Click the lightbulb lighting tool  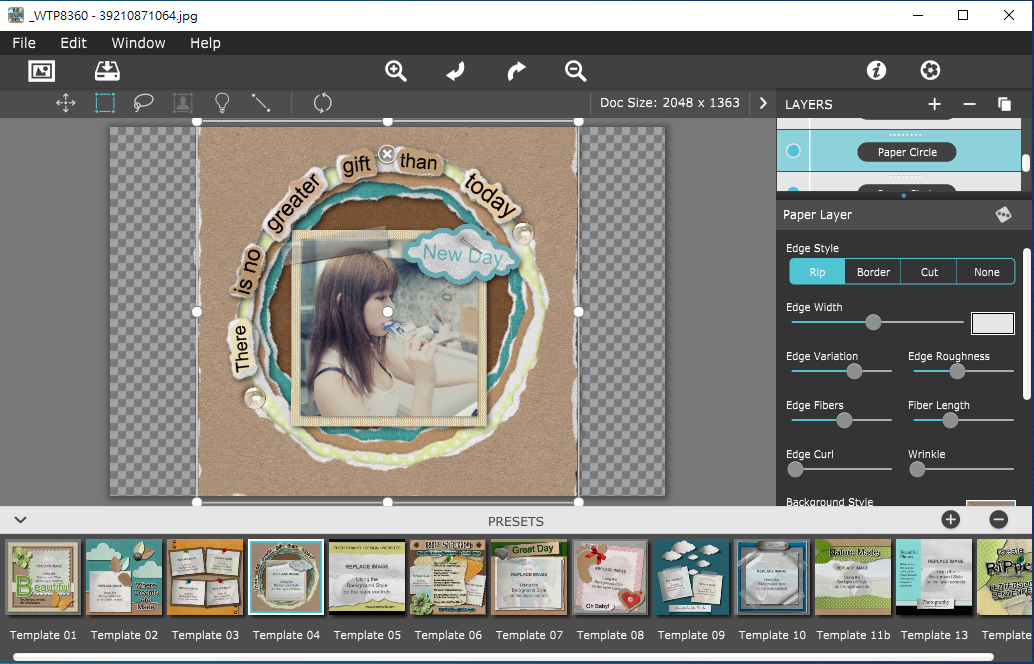pyautogui.click(x=222, y=103)
